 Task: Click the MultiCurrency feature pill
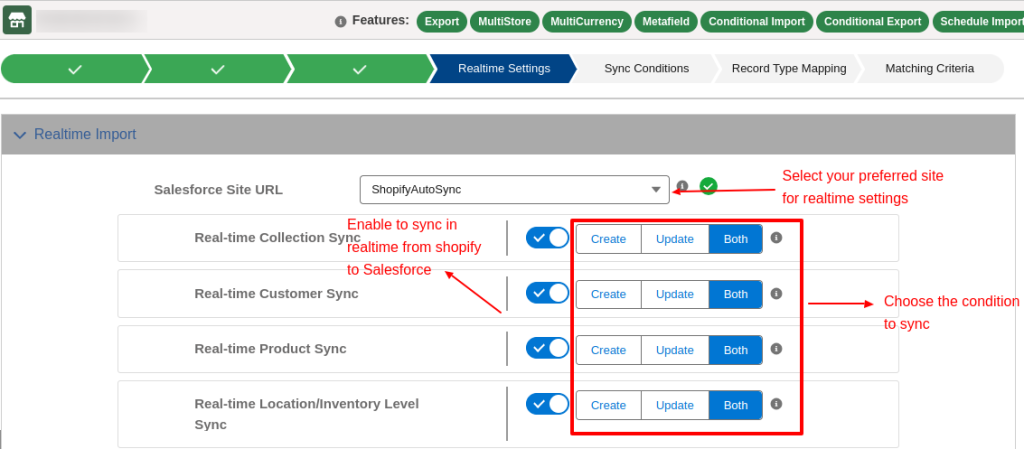(x=586, y=22)
